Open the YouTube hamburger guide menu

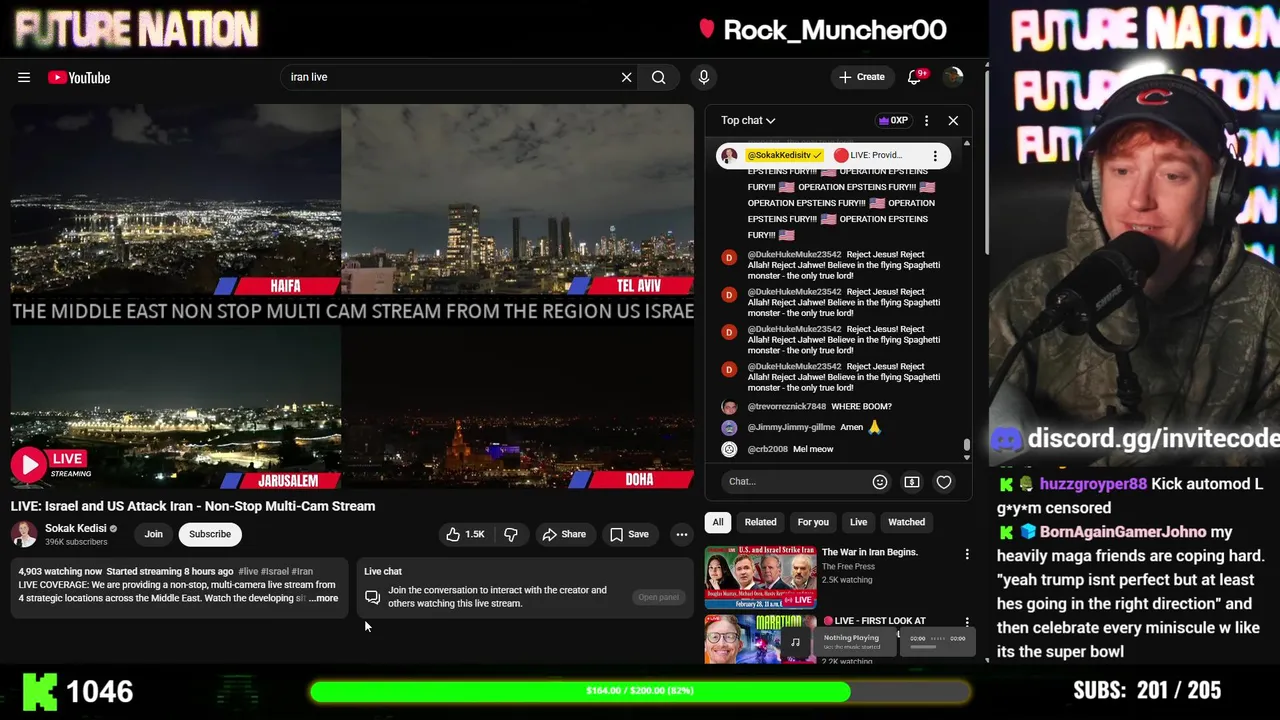(x=24, y=77)
